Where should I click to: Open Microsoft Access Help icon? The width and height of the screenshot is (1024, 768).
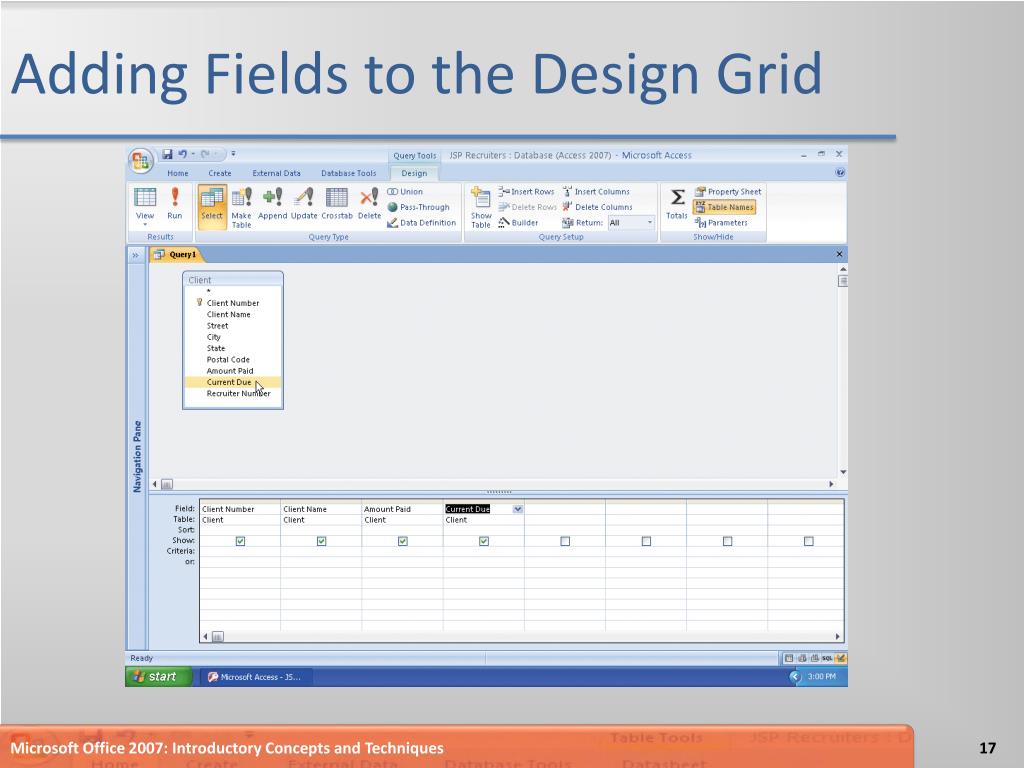(x=840, y=172)
